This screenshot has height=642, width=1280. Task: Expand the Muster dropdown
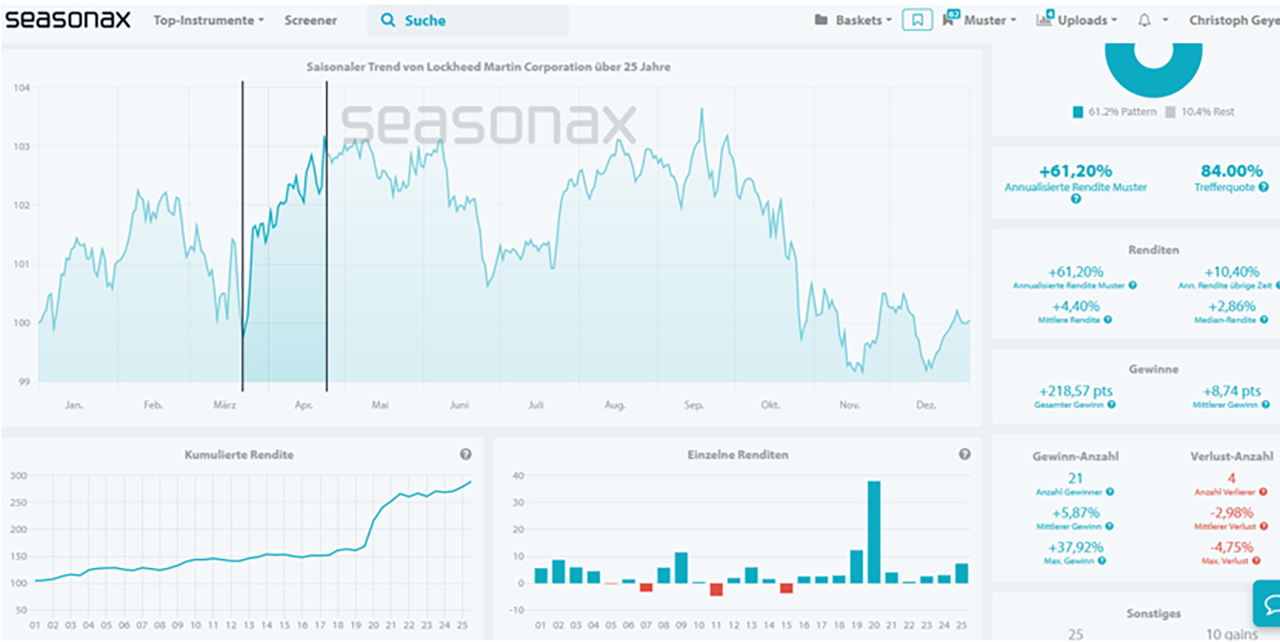point(981,20)
